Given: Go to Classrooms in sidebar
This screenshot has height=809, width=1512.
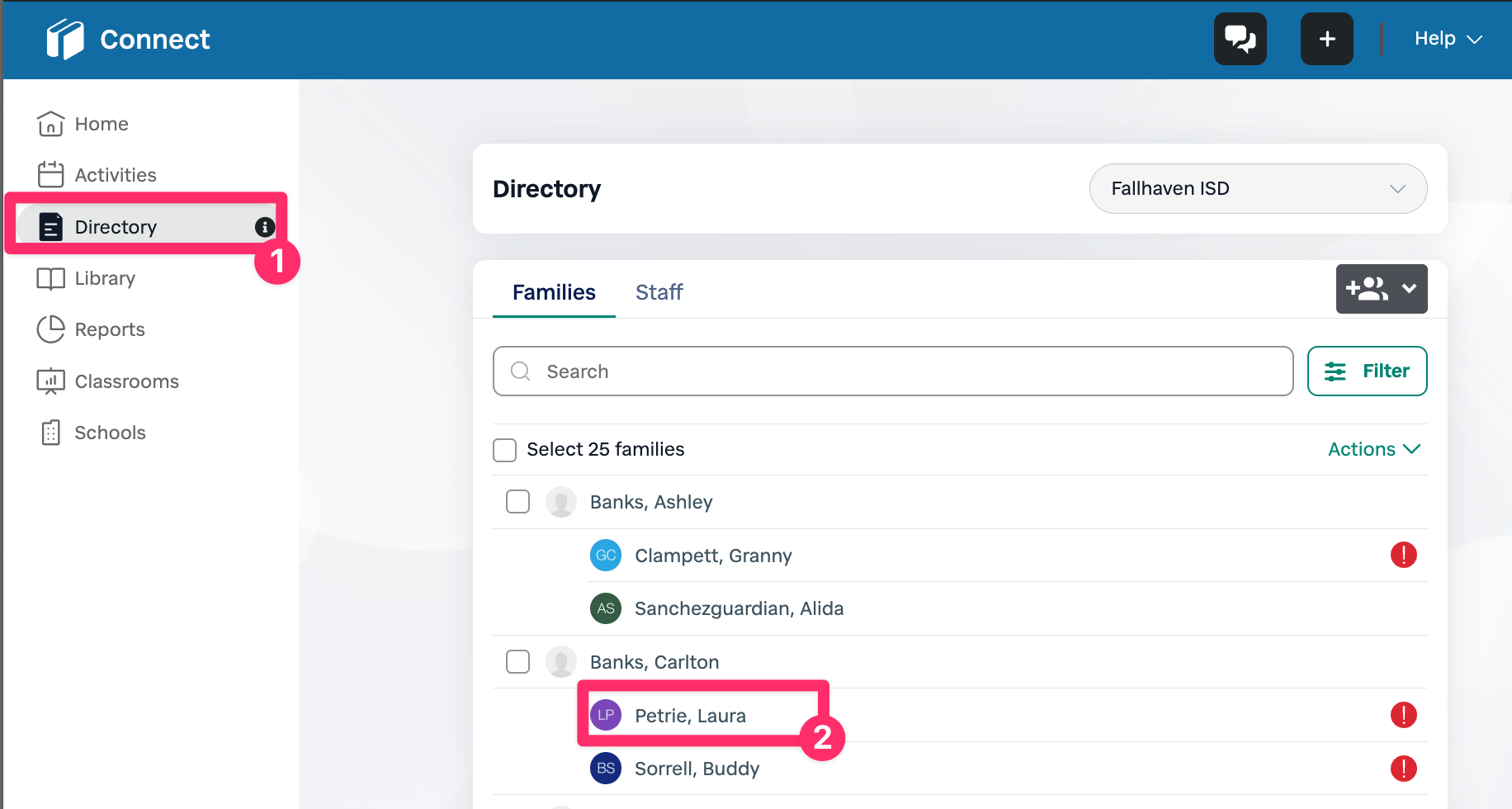Looking at the screenshot, I should (x=126, y=381).
